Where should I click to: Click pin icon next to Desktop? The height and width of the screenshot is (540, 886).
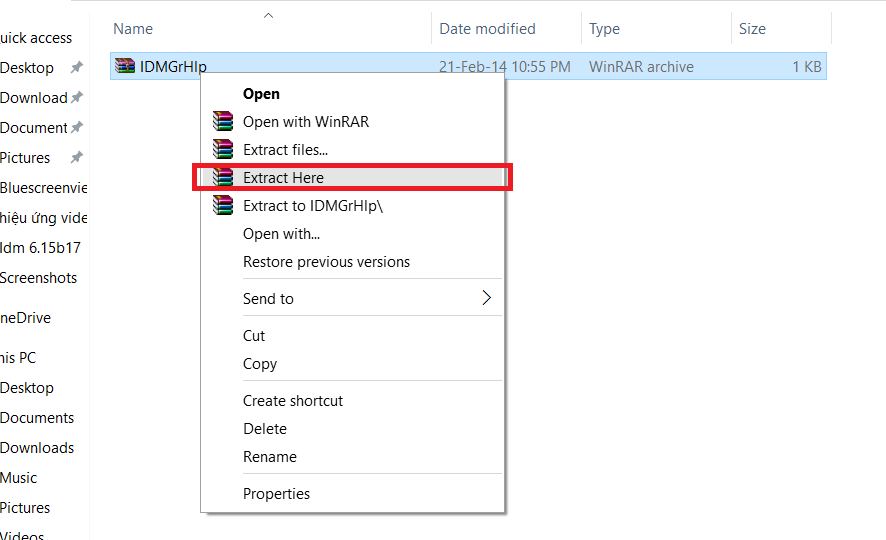76,68
